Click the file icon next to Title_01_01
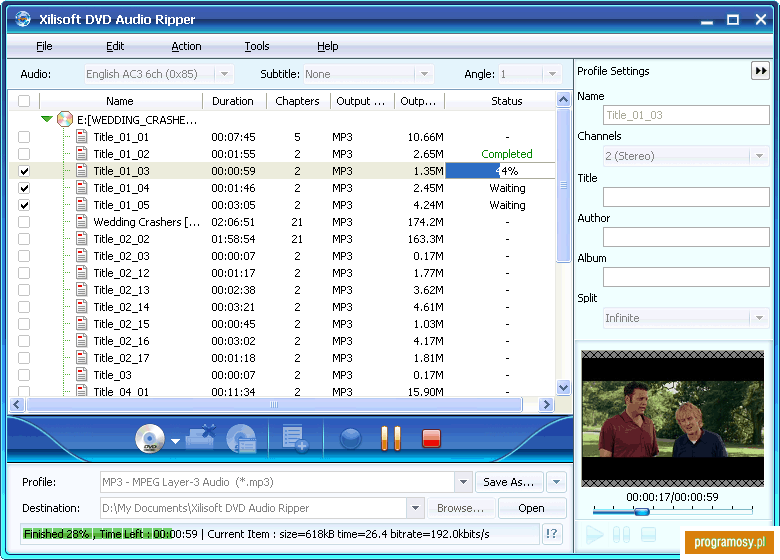 click(x=82, y=136)
